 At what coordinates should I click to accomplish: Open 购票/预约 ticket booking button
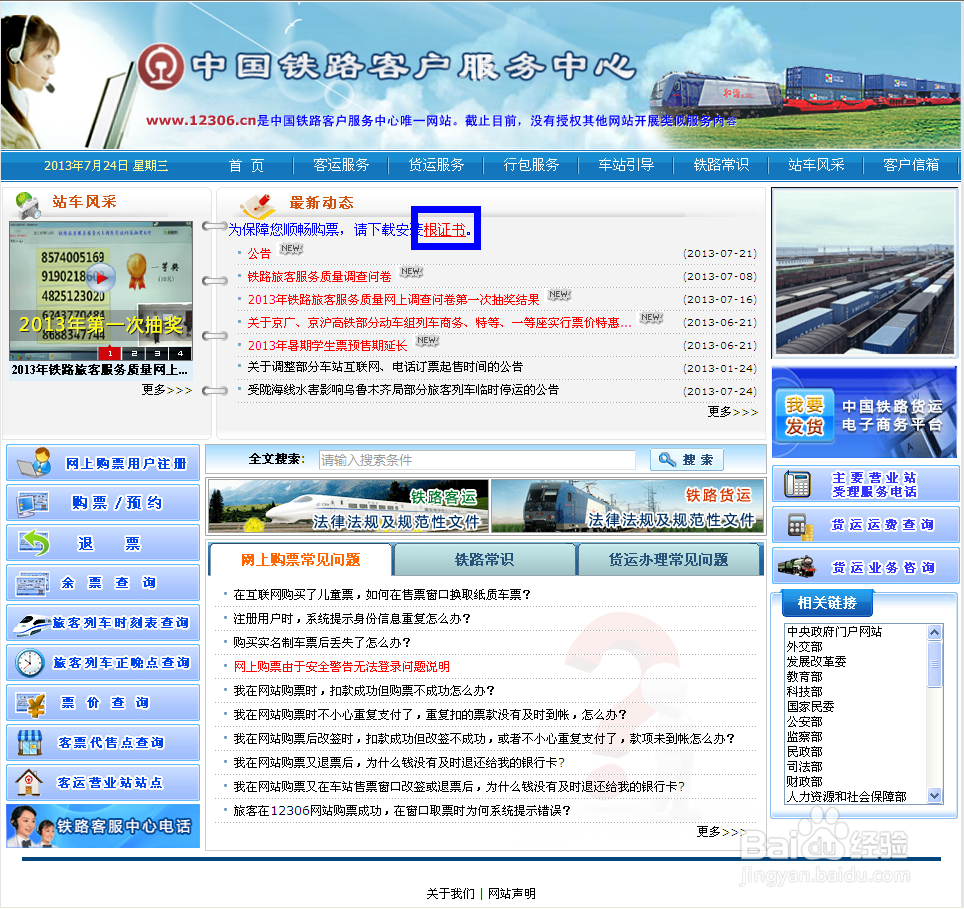click(103, 503)
